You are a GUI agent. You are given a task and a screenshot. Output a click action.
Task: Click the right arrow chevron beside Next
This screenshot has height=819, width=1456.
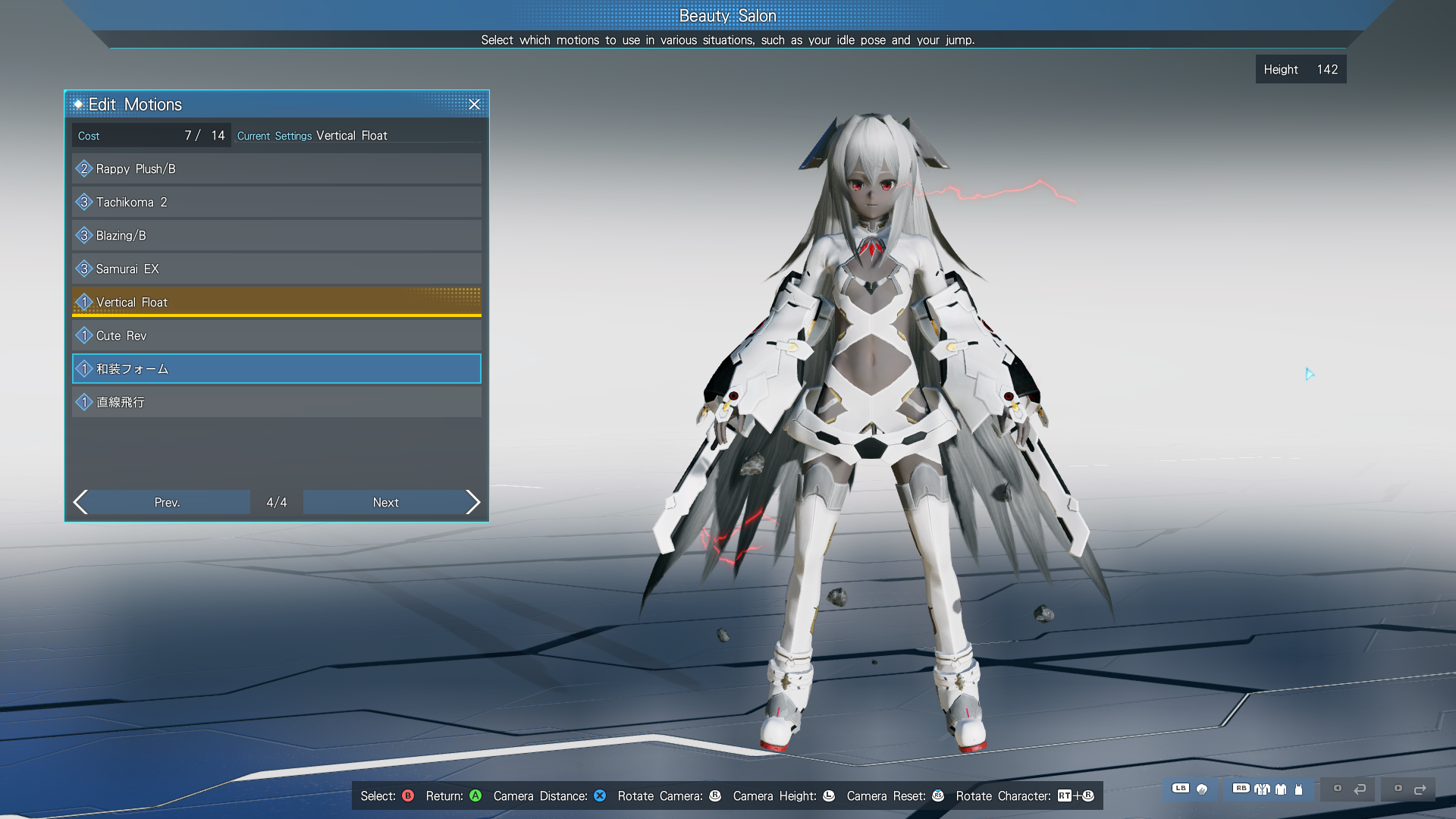click(473, 502)
